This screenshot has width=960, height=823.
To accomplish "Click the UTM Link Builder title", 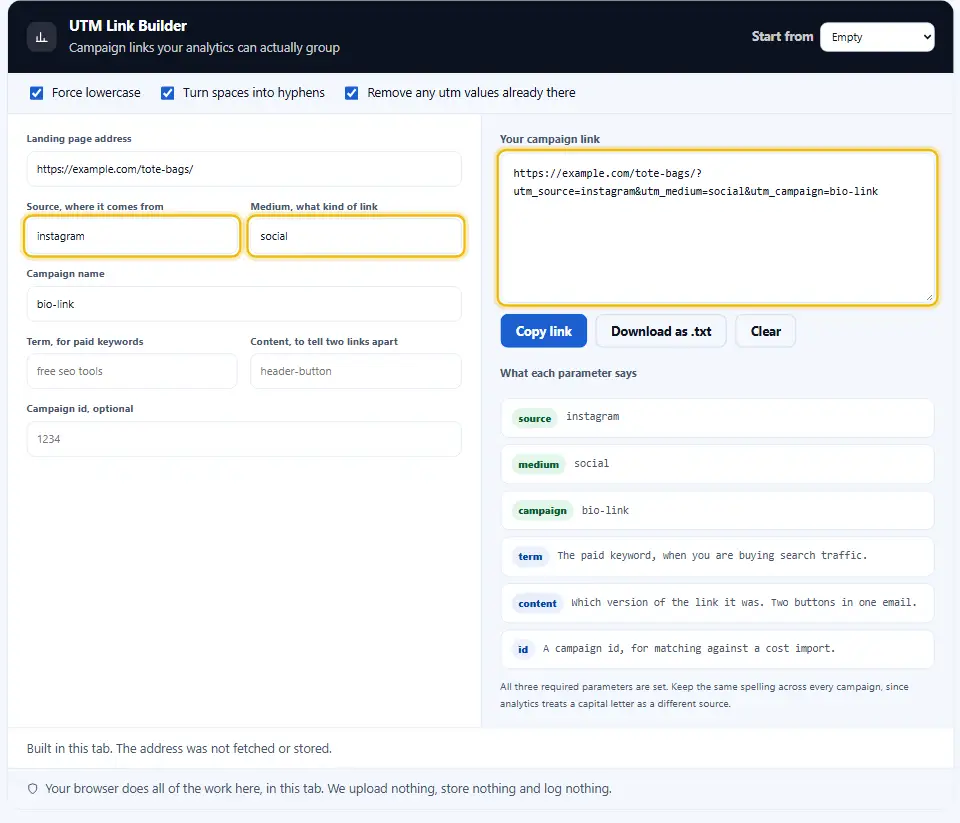I will tap(128, 26).
